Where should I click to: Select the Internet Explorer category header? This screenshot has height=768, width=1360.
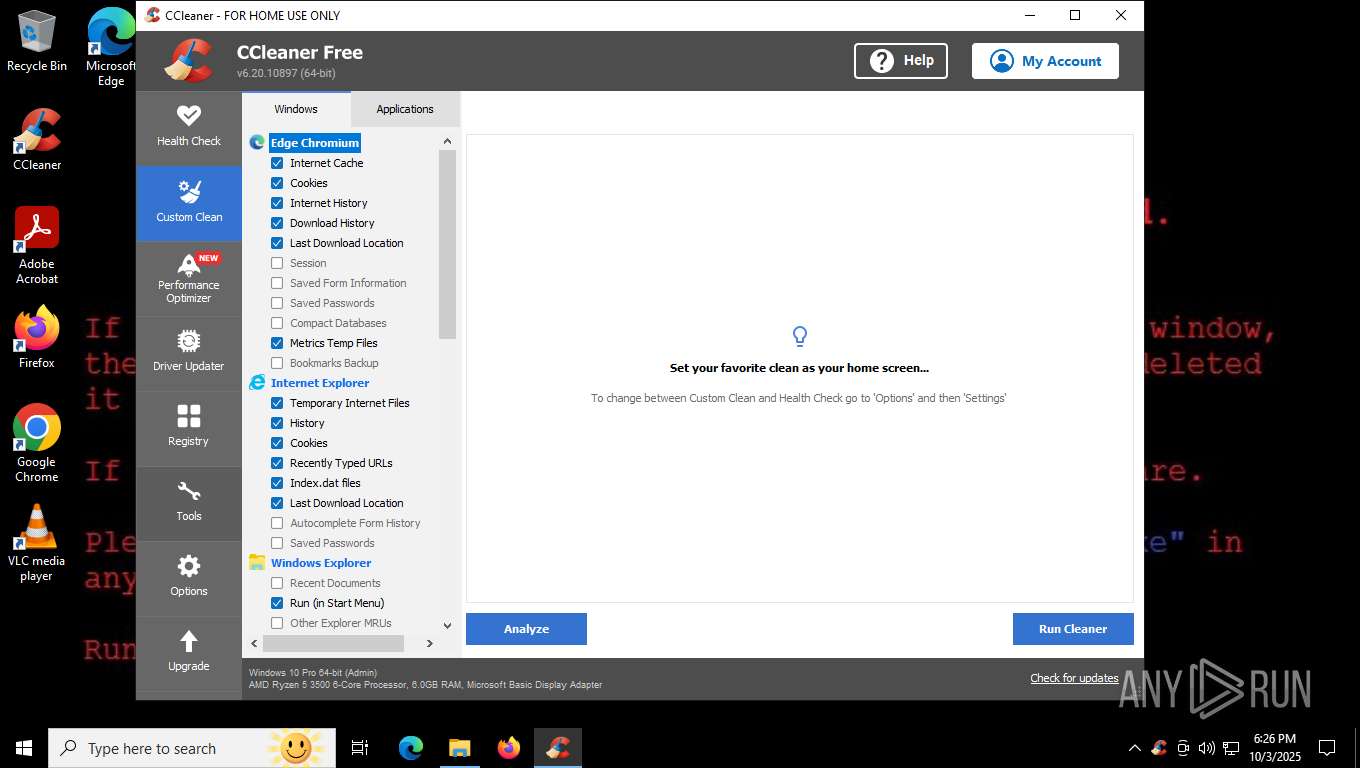coord(320,383)
